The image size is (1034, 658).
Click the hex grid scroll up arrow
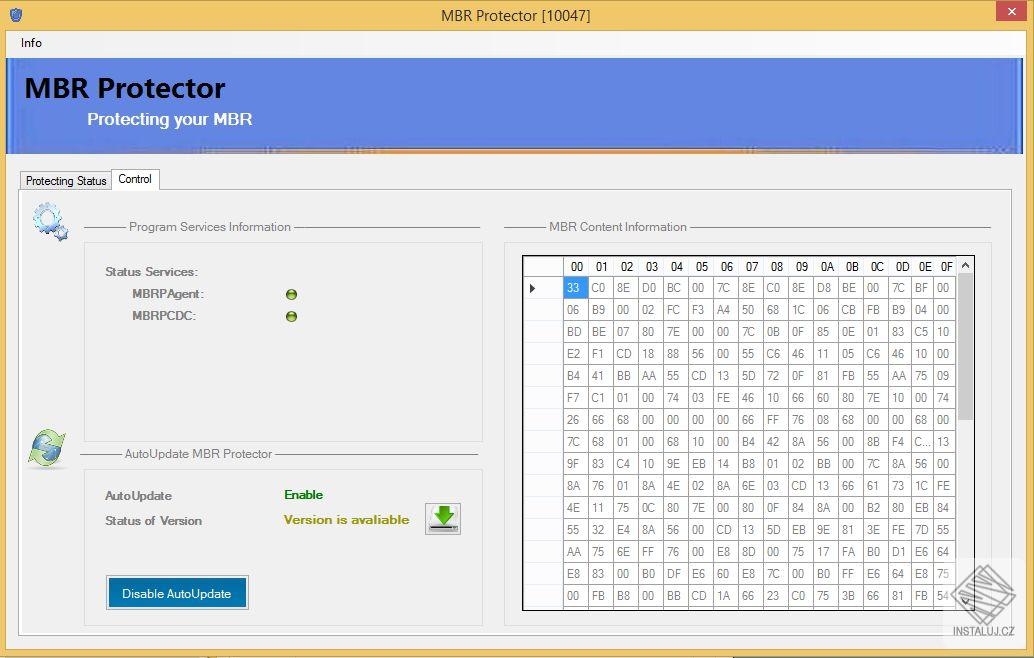(x=965, y=266)
